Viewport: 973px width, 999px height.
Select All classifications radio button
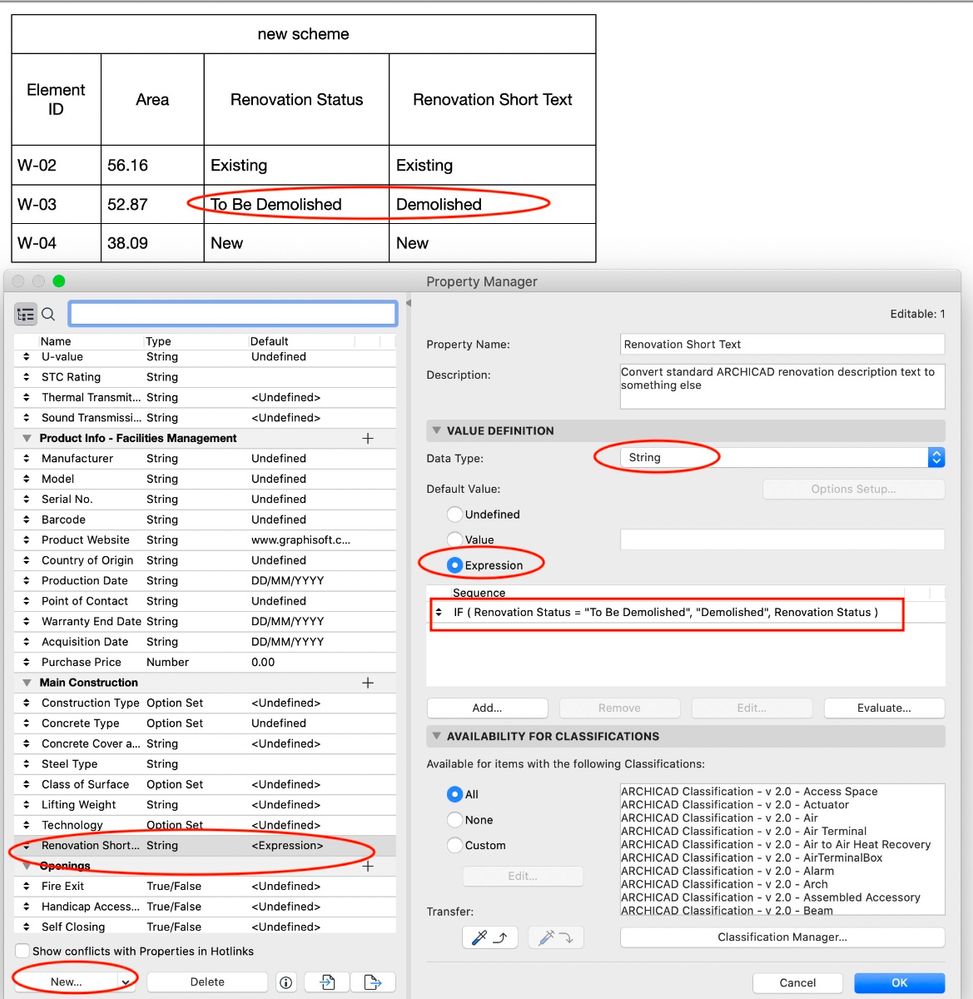pyautogui.click(x=454, y=794)
